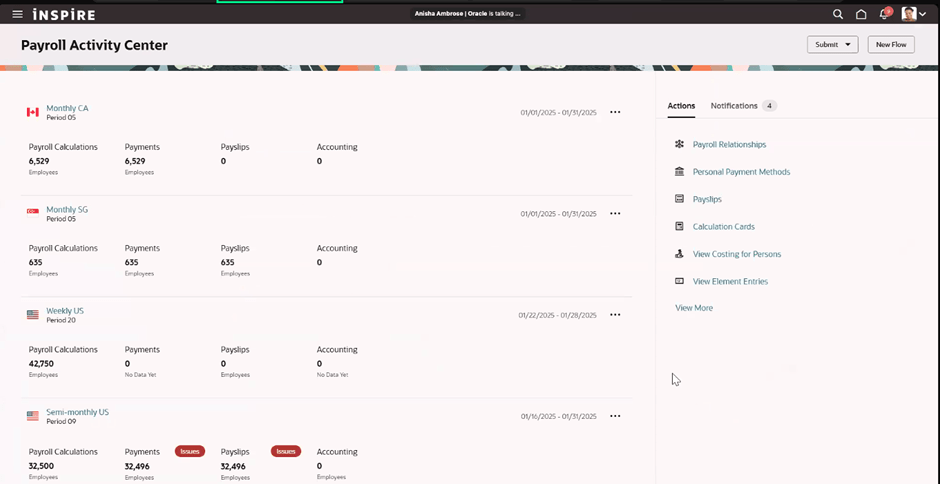
Task: Click the Personal Payment Methods bank icon
Action: (679, 172)
